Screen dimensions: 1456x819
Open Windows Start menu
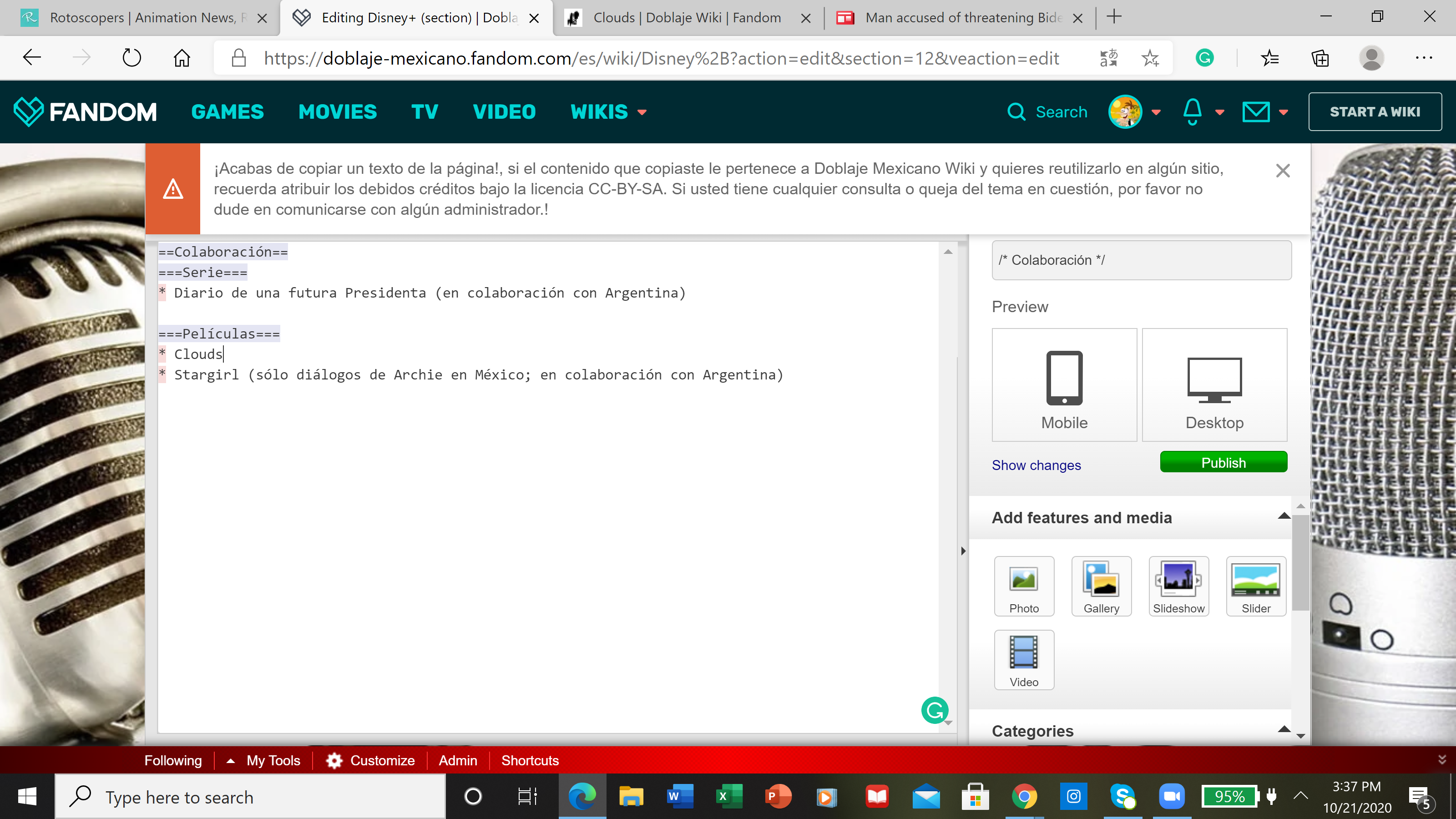27,796
